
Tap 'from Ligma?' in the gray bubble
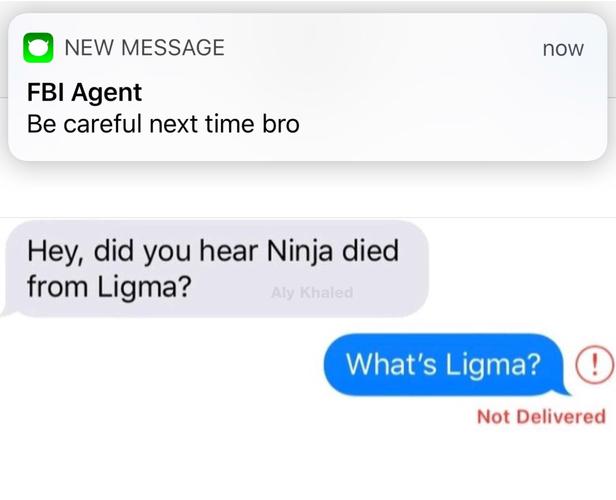pyautogui.click(x=109, y=287)
